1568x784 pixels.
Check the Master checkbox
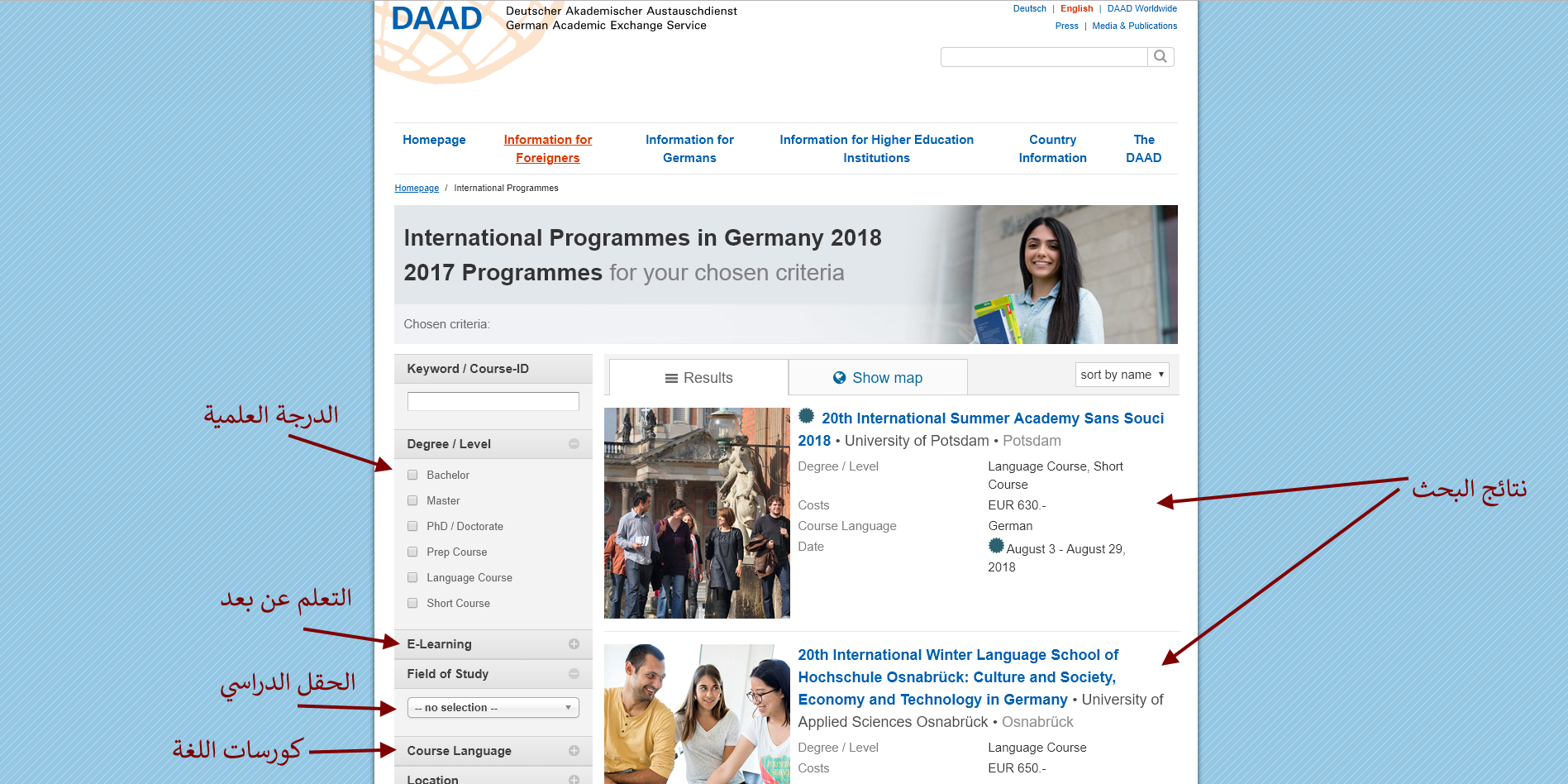coord(412,500)
